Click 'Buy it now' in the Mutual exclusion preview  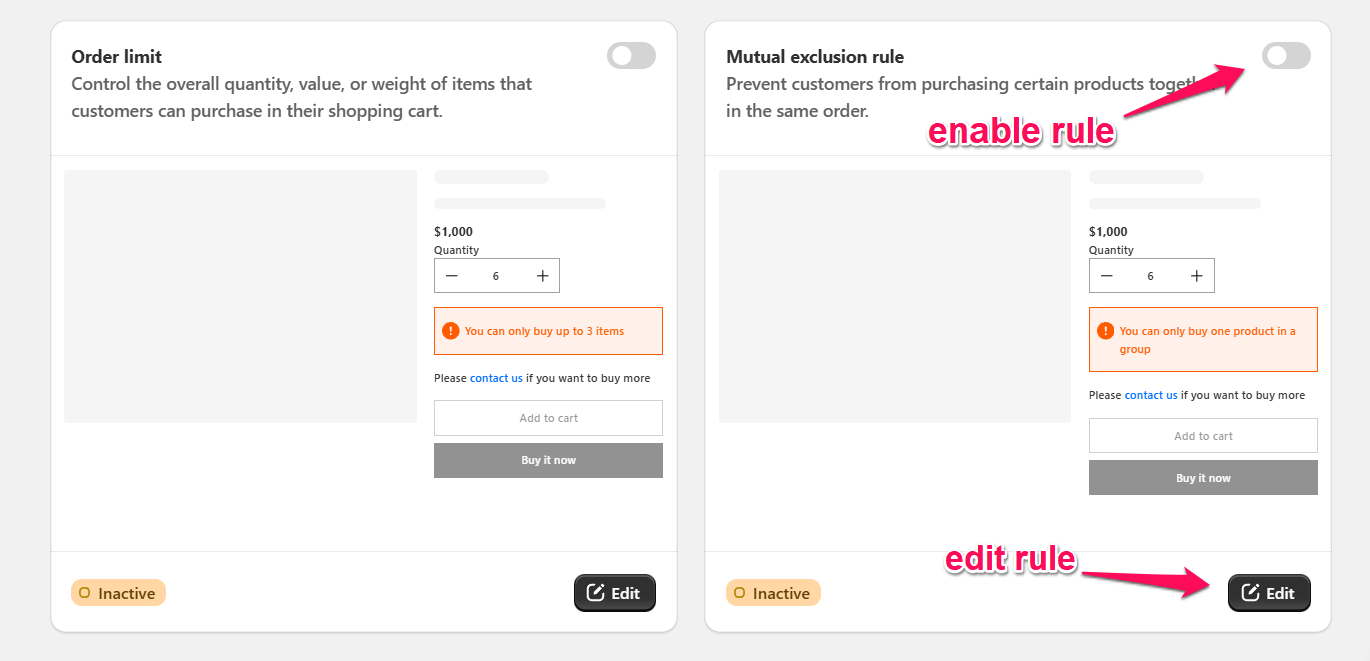(1203, 477)
